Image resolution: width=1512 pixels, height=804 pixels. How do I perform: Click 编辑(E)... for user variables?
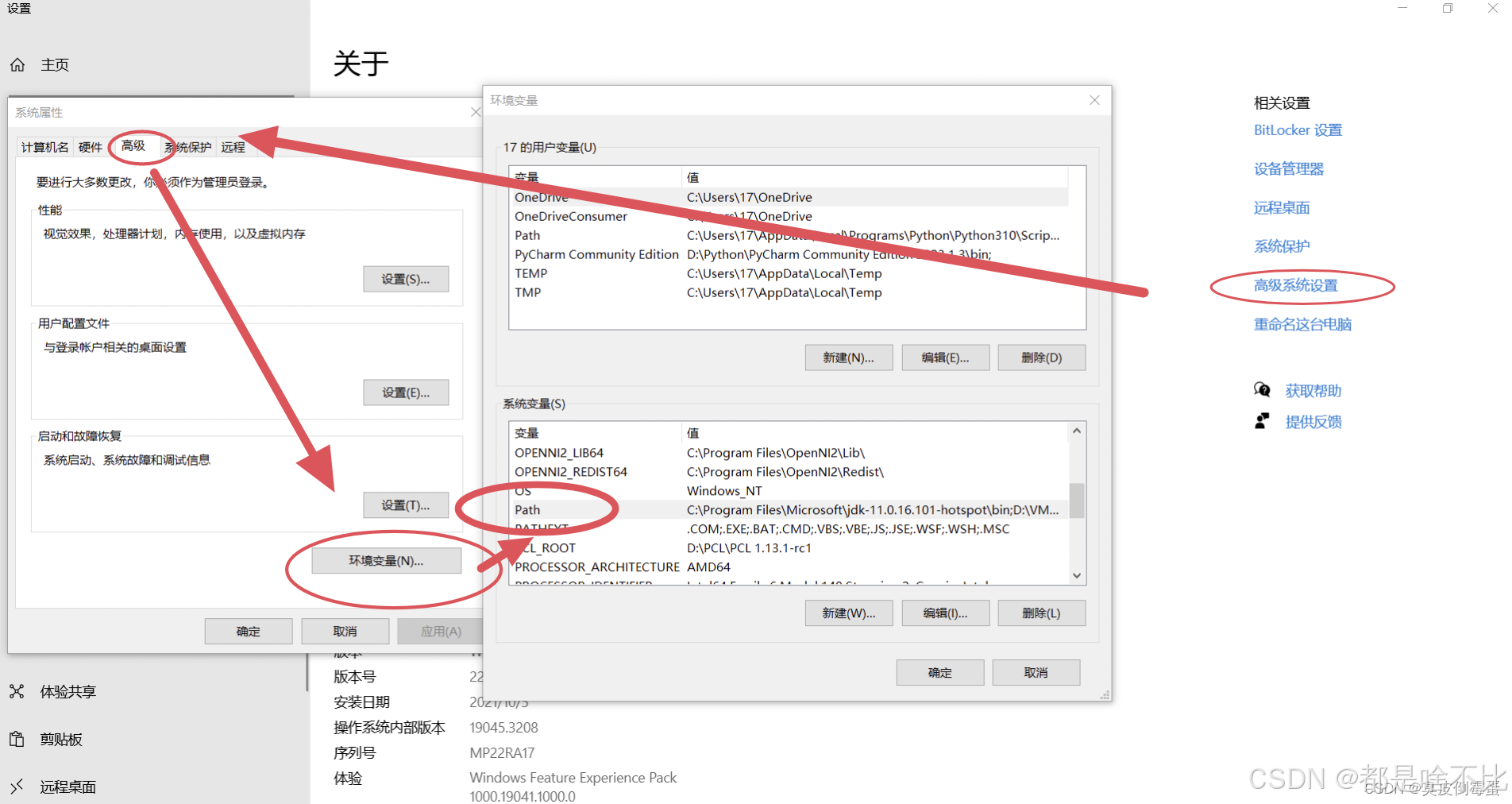[945, 358]
